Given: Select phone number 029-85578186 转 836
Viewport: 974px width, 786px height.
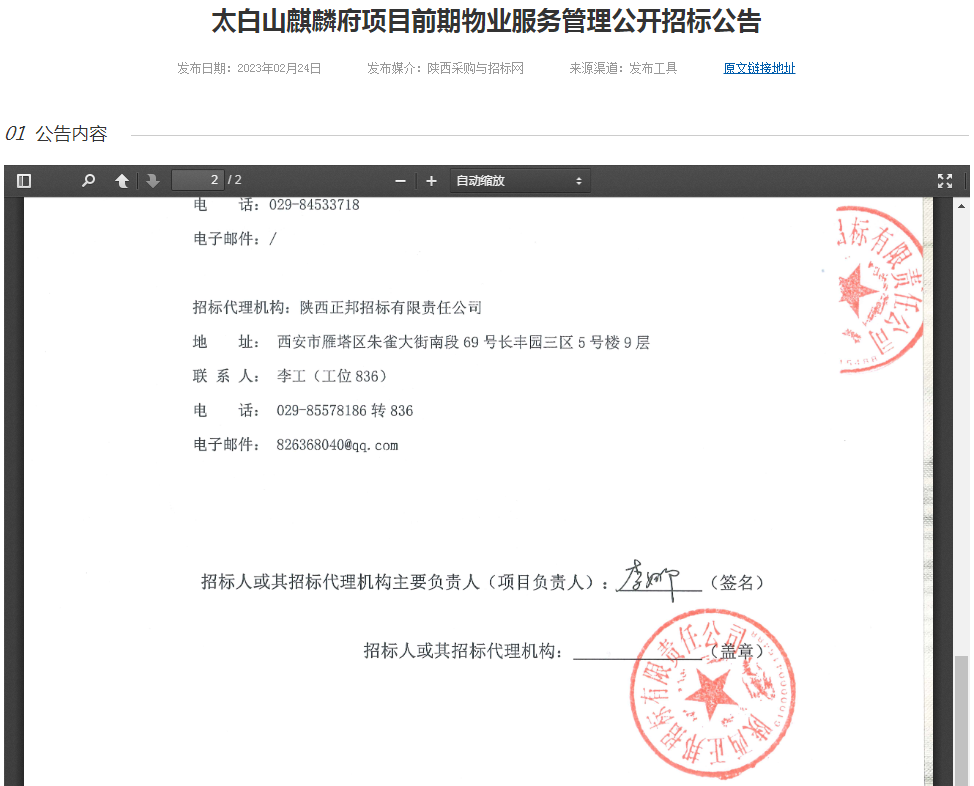Looking at the screenshot, I should 345,411.
